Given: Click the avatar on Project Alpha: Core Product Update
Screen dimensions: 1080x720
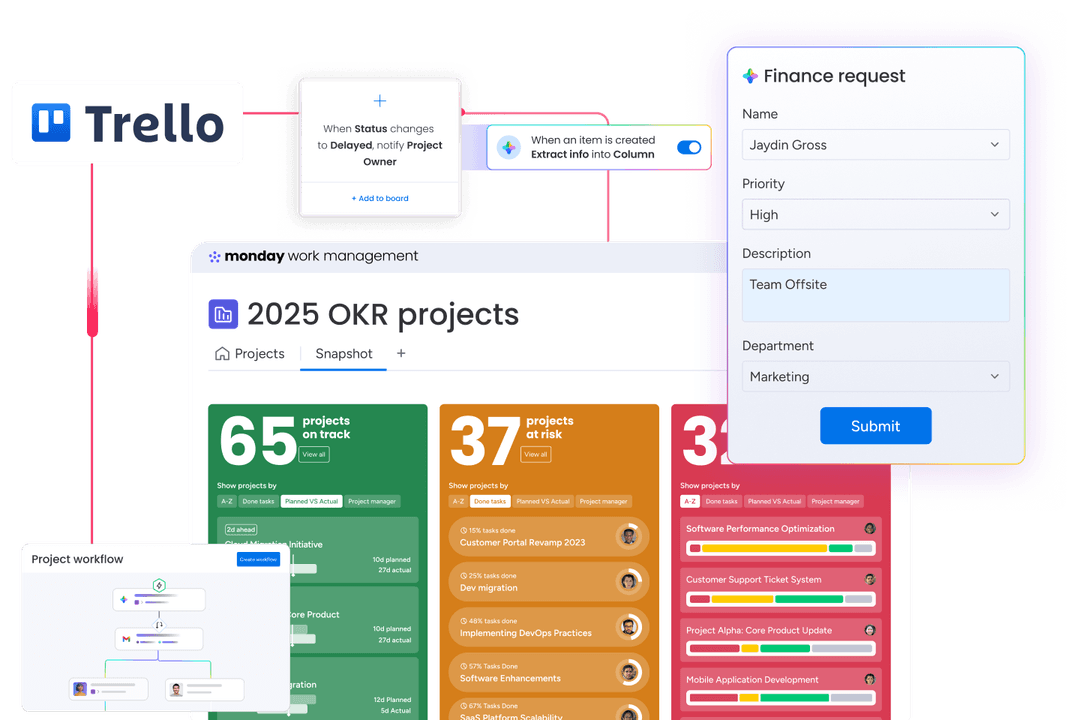Looking at the screenshot, I should click(870, 630).
